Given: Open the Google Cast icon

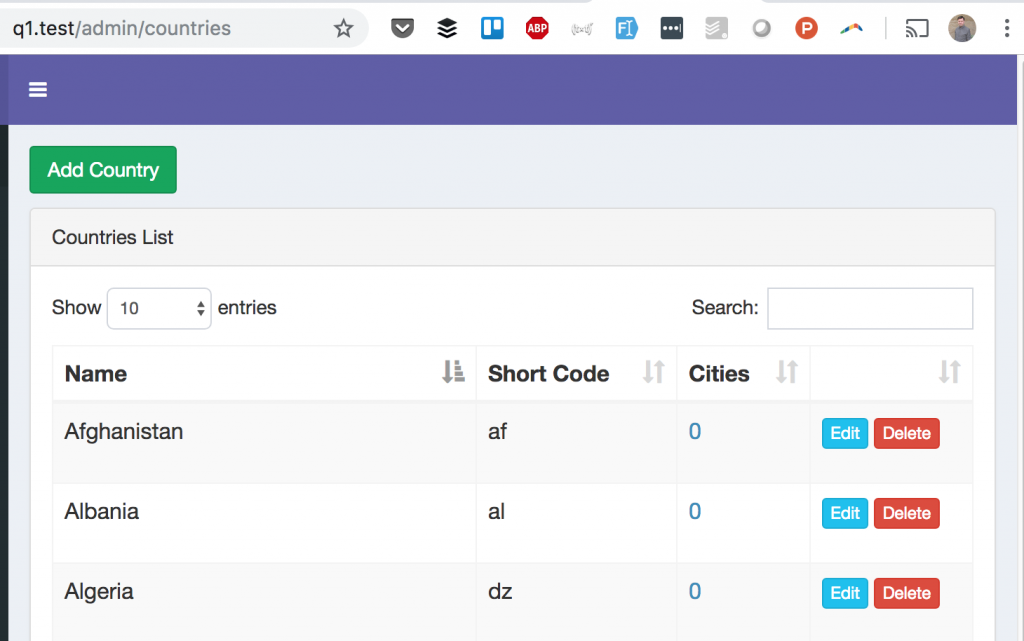Looking at the screenshot, I should click(917, 28).
